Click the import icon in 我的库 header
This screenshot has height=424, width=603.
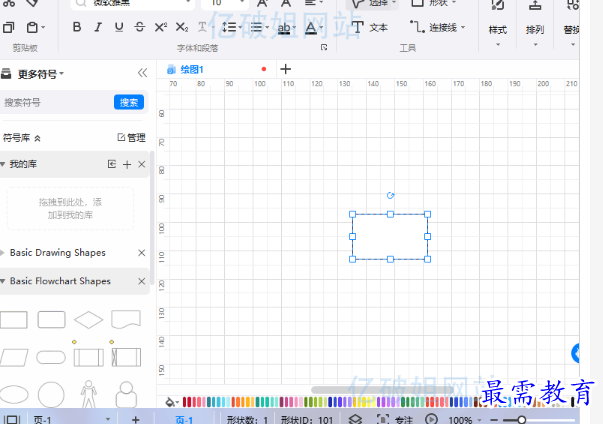tap(112, 164)
